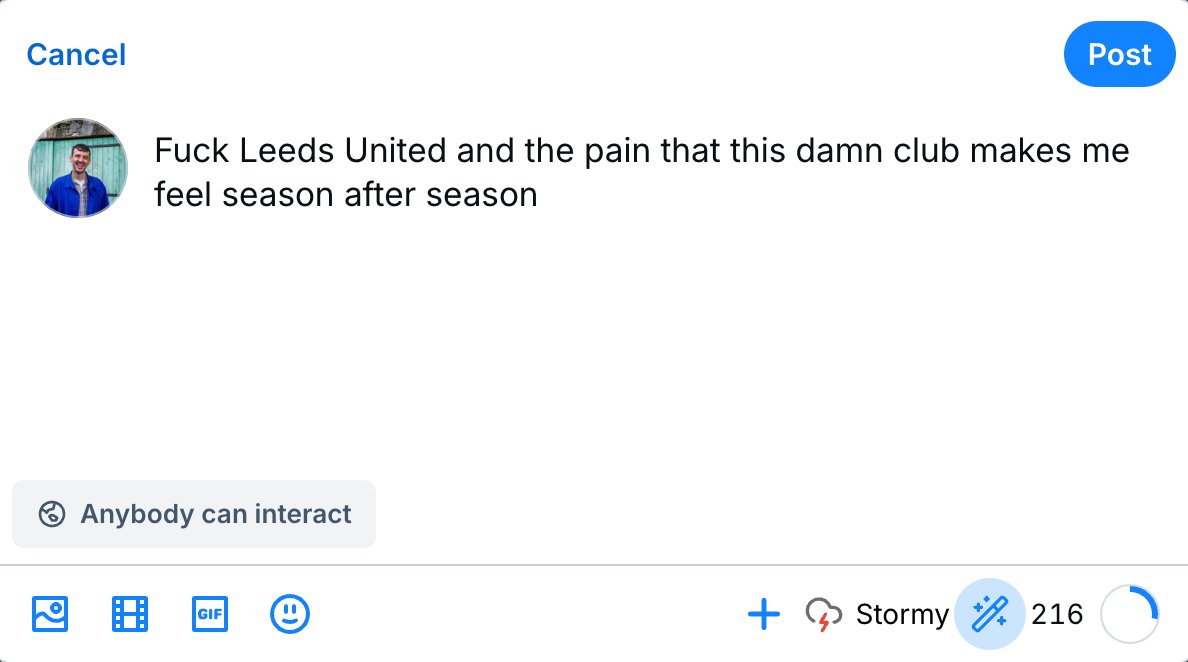
Task: Click the globe icon in interaction settings
Action: pos(52,514)
